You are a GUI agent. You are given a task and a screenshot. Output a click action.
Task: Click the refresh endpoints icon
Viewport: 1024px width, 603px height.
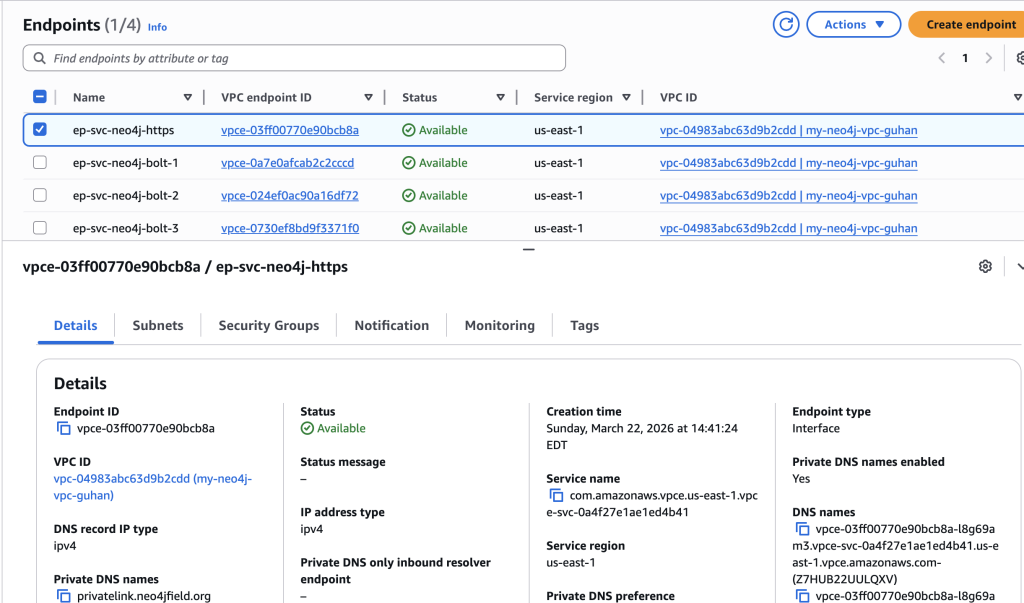(786, 25)
